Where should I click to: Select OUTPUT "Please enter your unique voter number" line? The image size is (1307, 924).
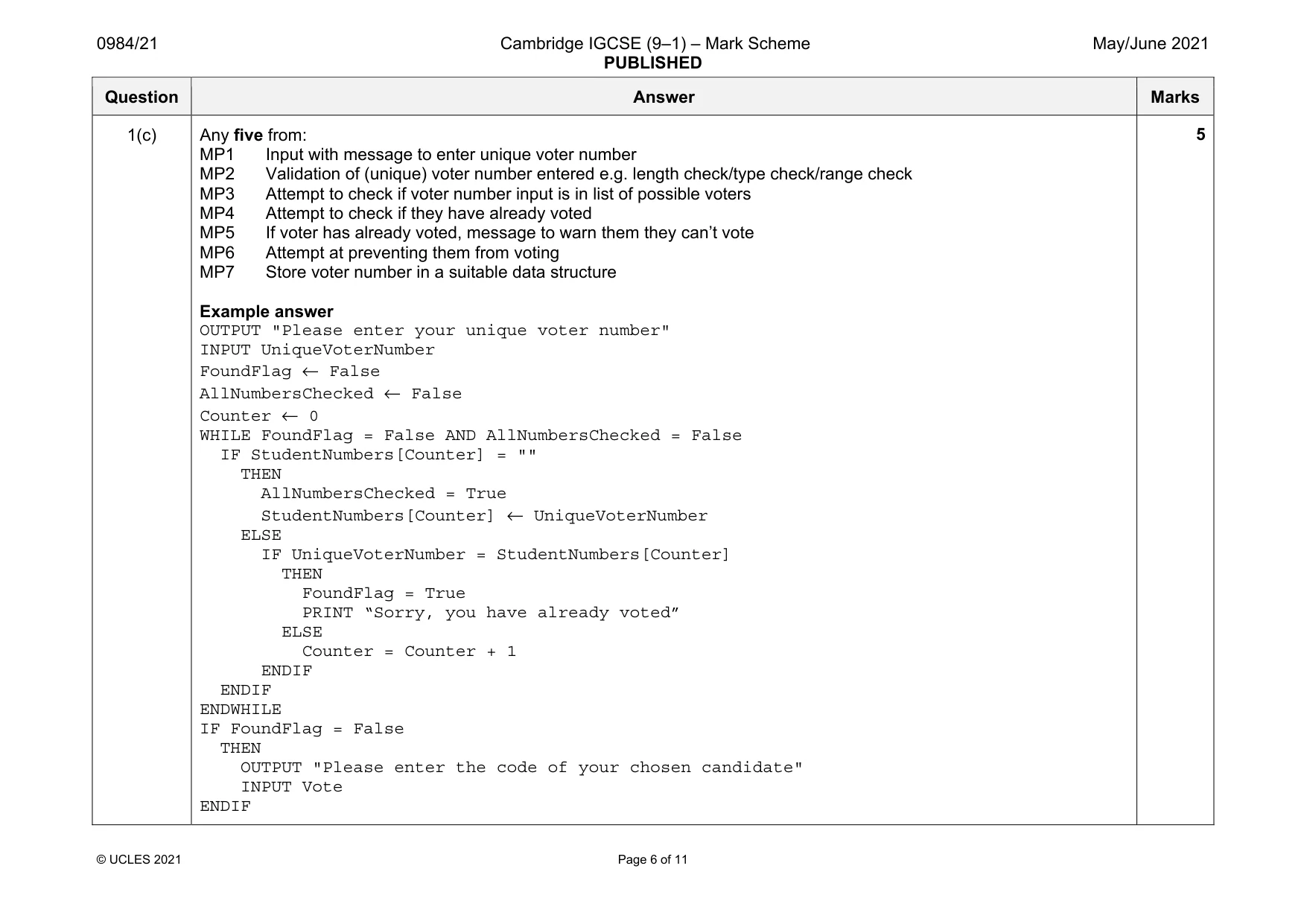tap(435, 331)
